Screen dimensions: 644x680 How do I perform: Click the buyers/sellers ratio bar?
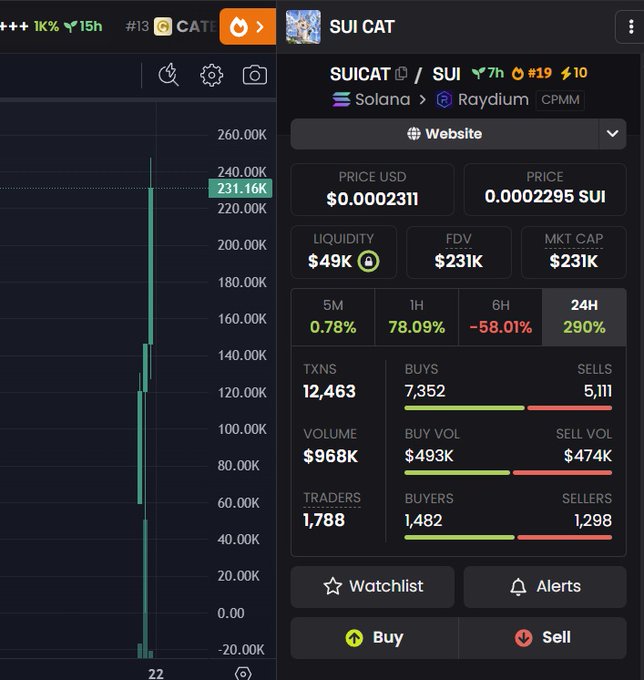pos(508,537)
